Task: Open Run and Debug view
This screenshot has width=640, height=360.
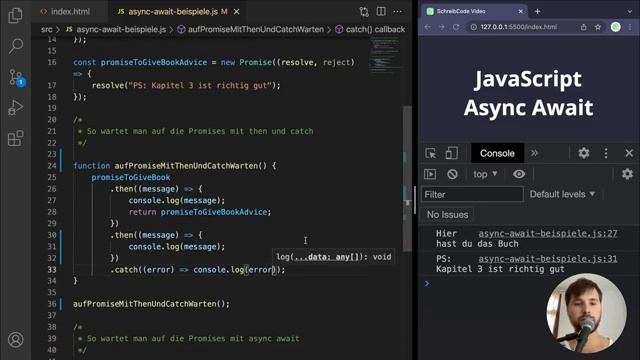Action: coord(16,108)
